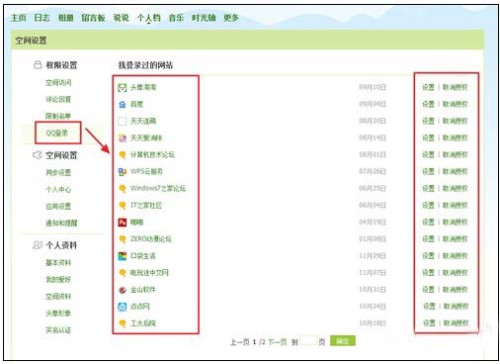
Task: Click the 天天连萌 site name
Action: (143, 121)
